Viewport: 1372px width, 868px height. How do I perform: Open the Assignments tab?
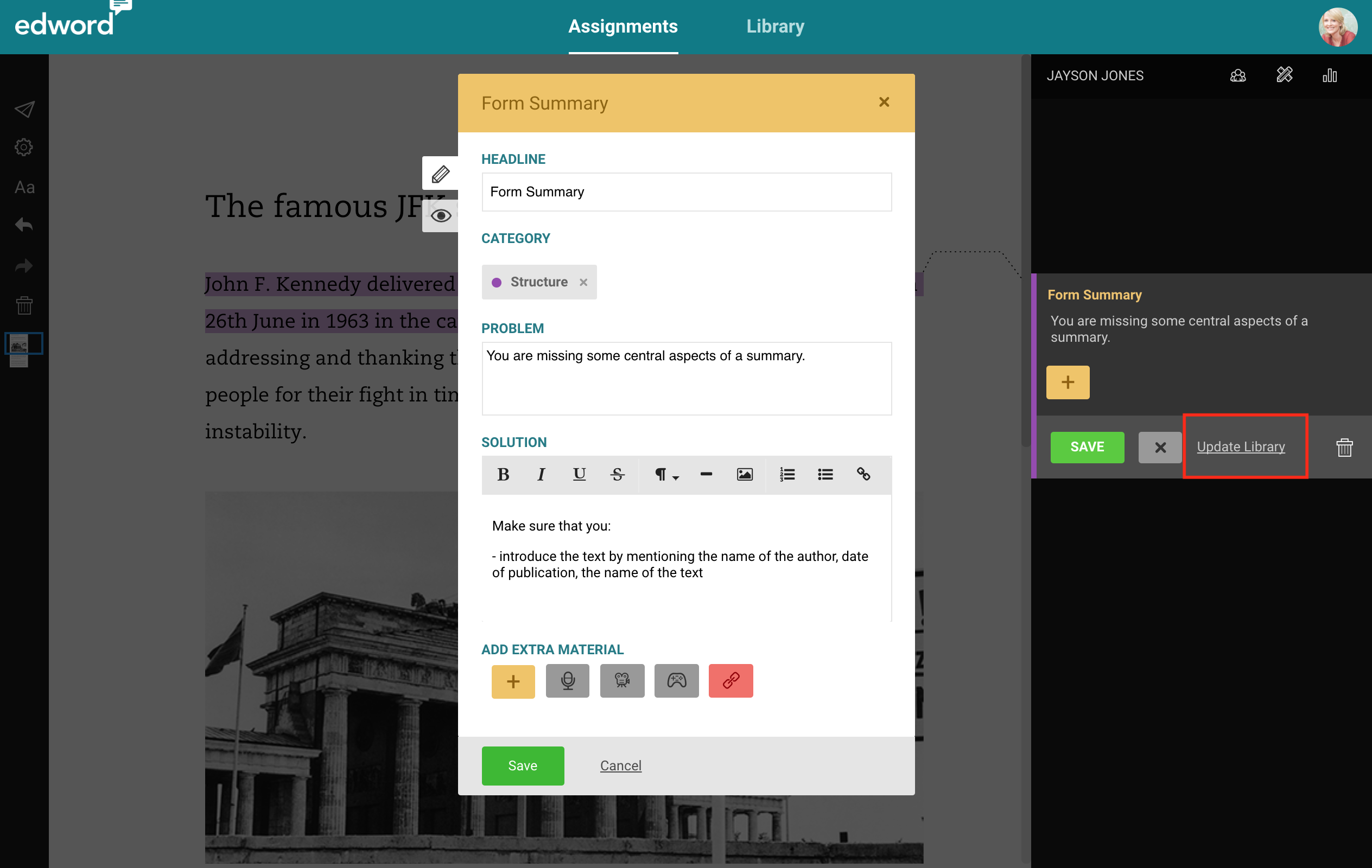pos(623,26)
